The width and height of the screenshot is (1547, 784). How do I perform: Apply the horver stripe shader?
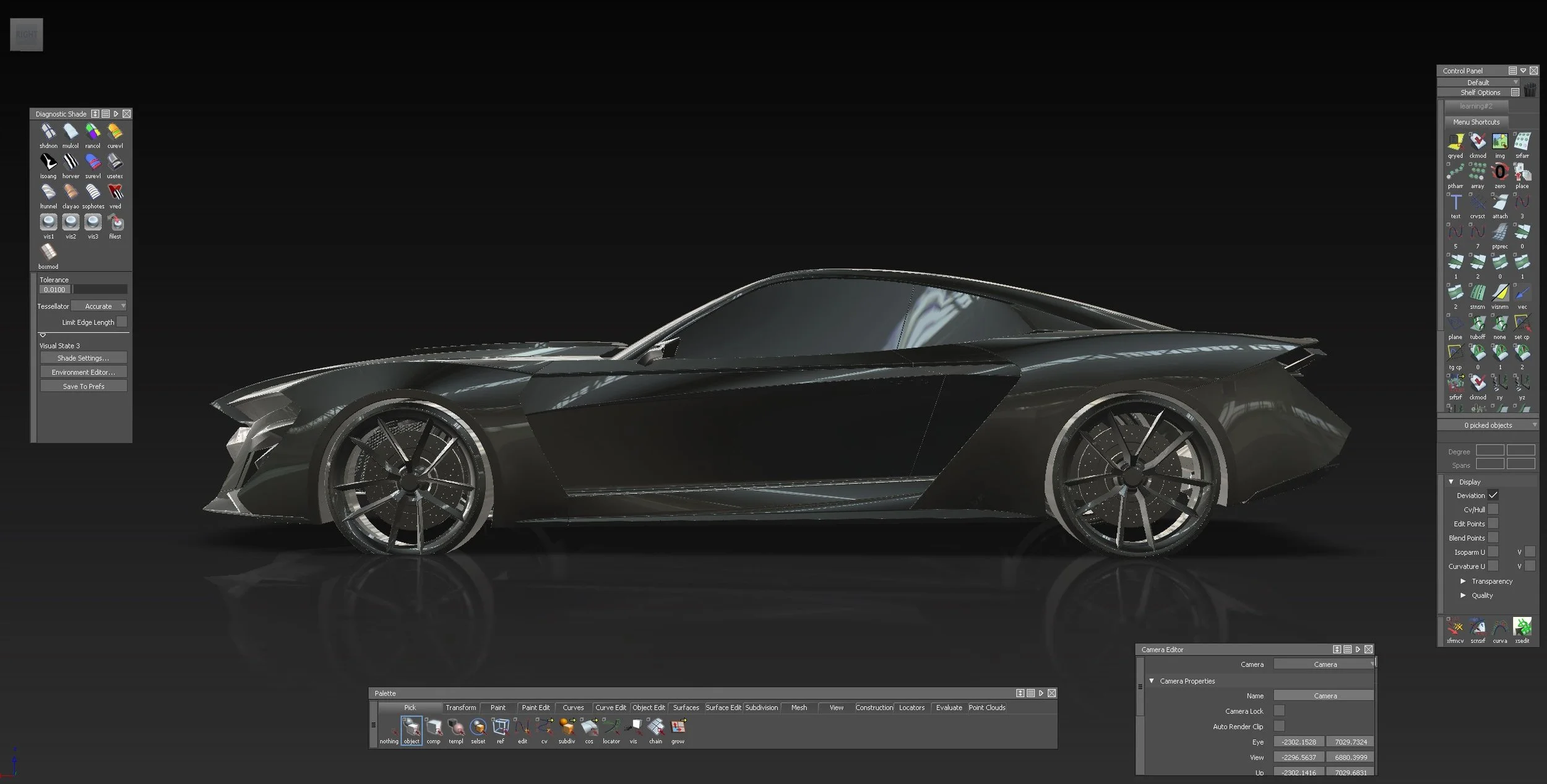coord(71,162)
